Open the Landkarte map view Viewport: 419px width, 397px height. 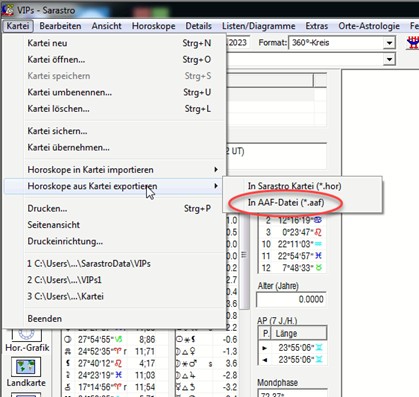pyautogui.click(x=26, y=372)
